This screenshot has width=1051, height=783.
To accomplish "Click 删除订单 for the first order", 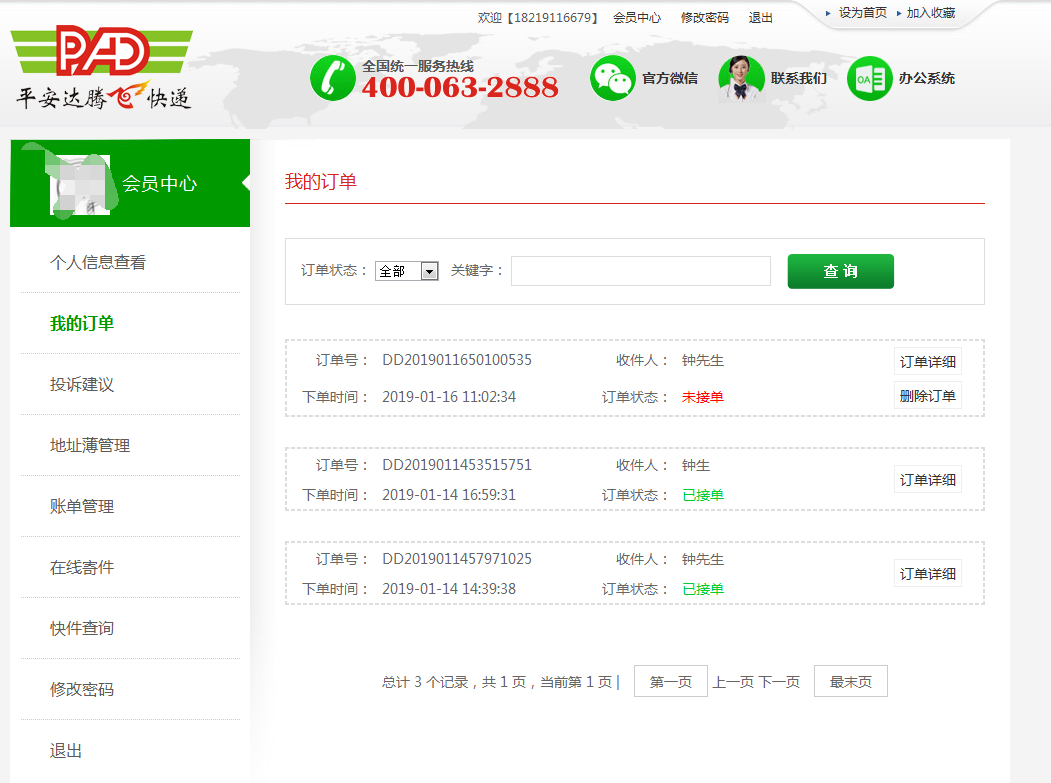I will point(927,395).
